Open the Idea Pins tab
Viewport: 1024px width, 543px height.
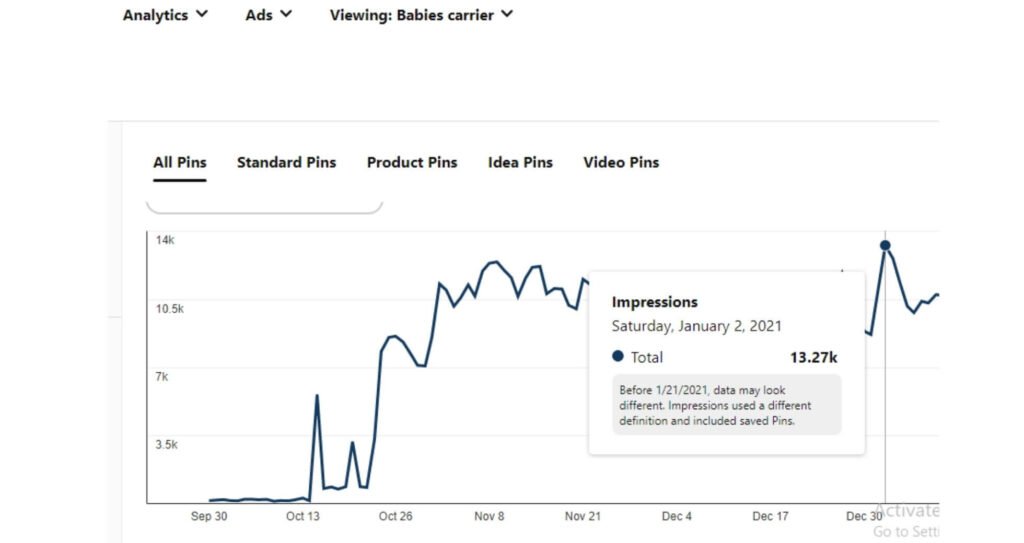click(520, 162)
